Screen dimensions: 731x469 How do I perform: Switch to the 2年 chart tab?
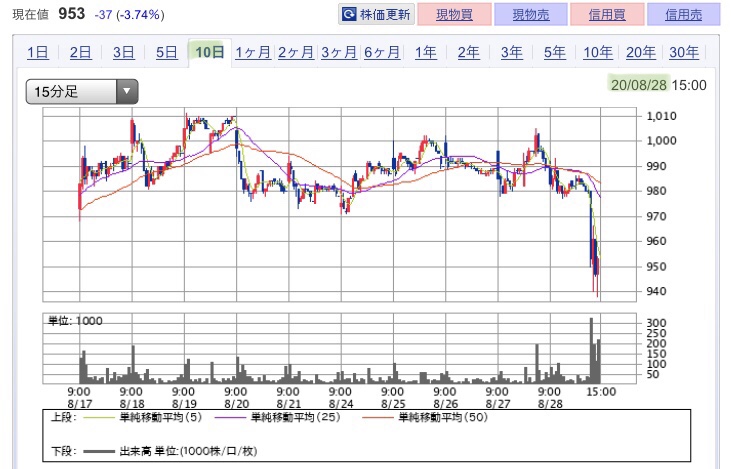pos(469,52)
